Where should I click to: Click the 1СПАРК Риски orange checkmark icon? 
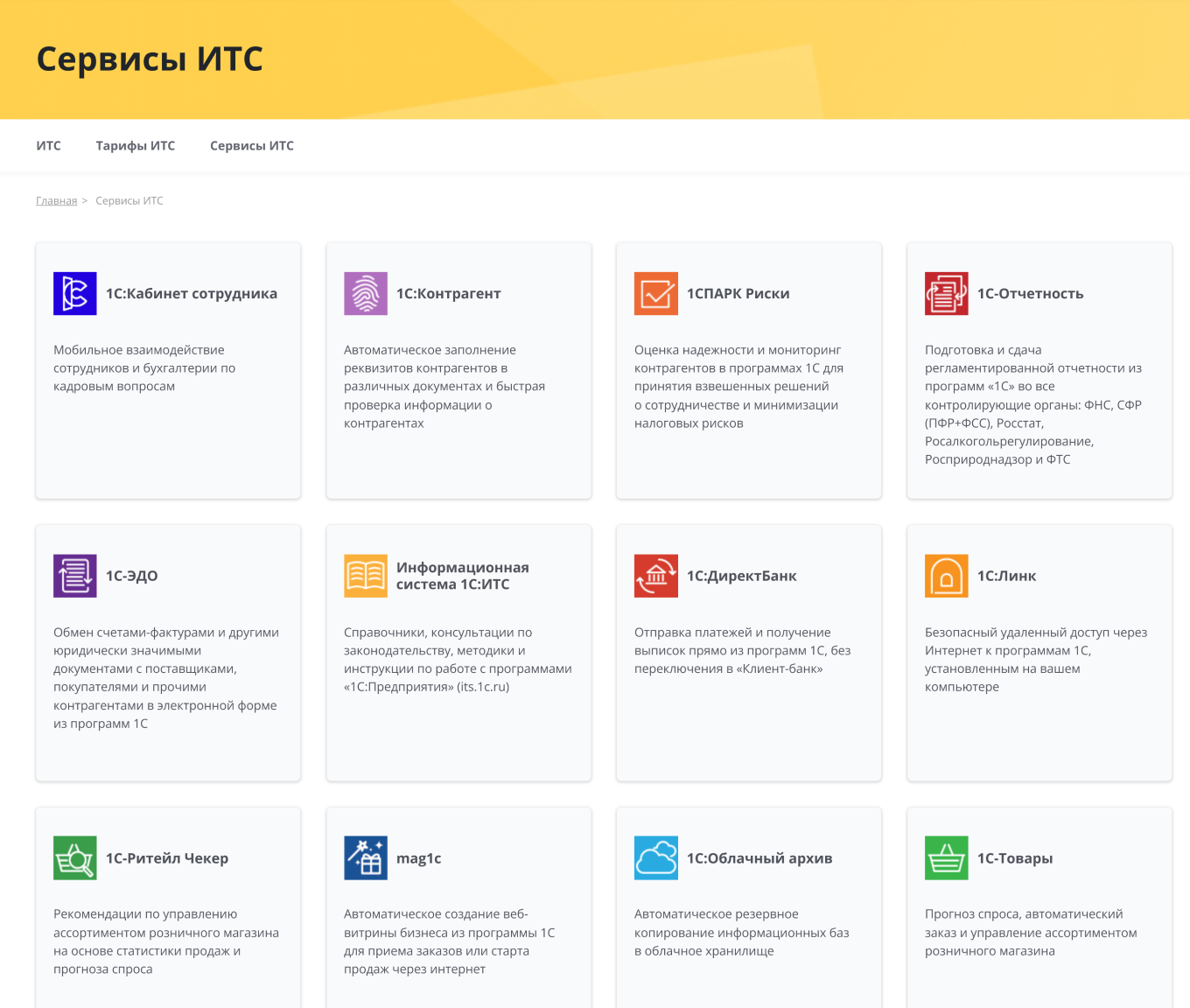(x=656, y=293)
